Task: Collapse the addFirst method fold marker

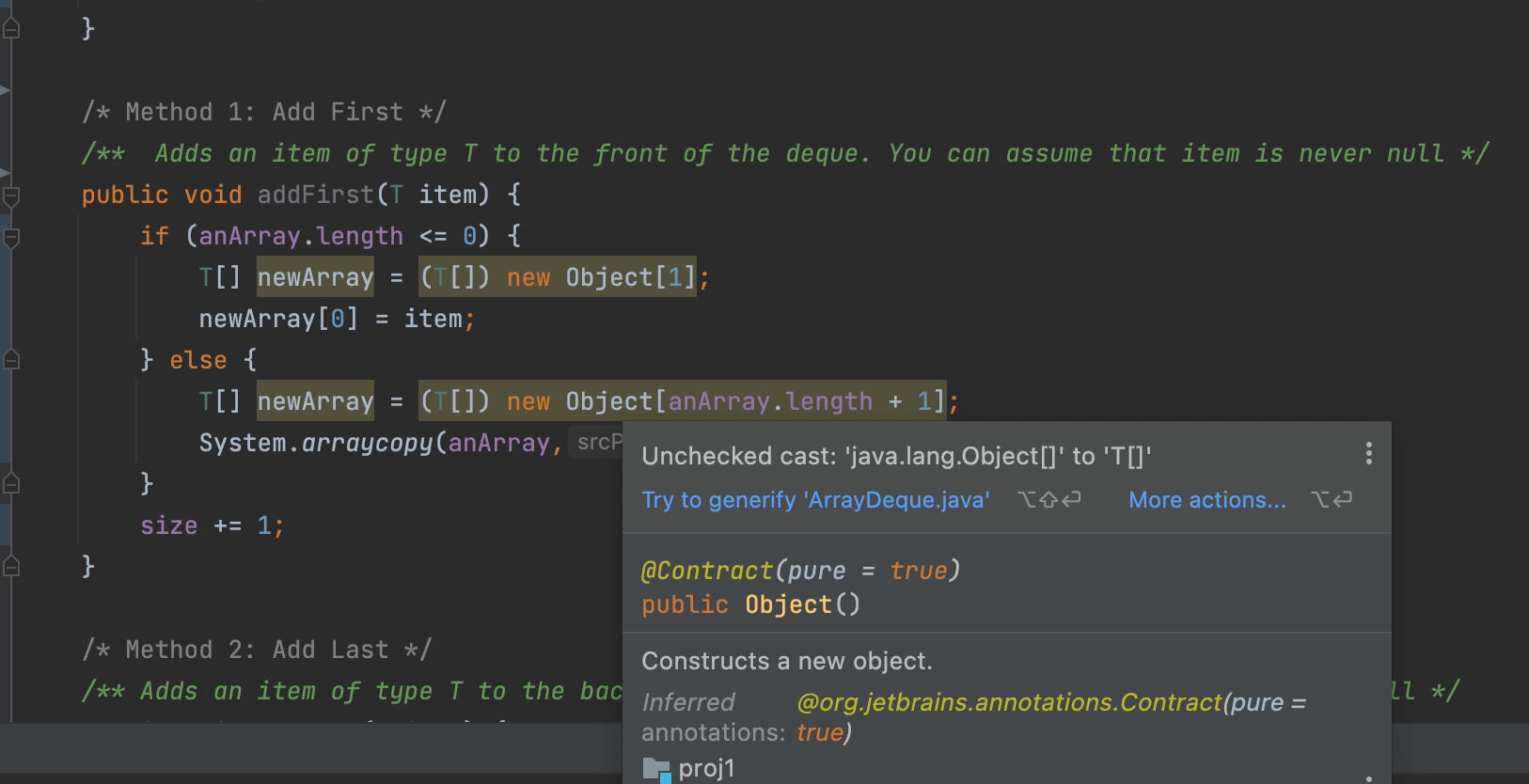Action: tap(11, 196)
